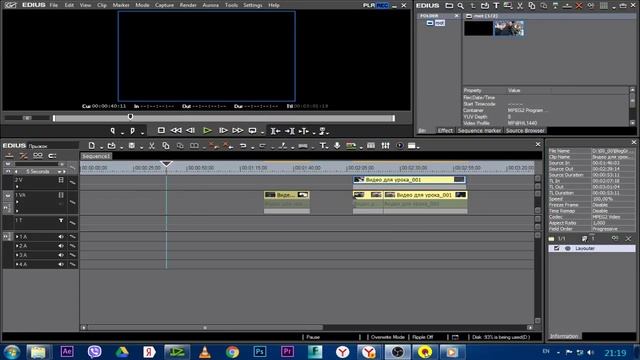Click the Open Project icon in timeline toolbar
Screen dimensions: 640x360
pyautogui.click(x=111, y=146)
